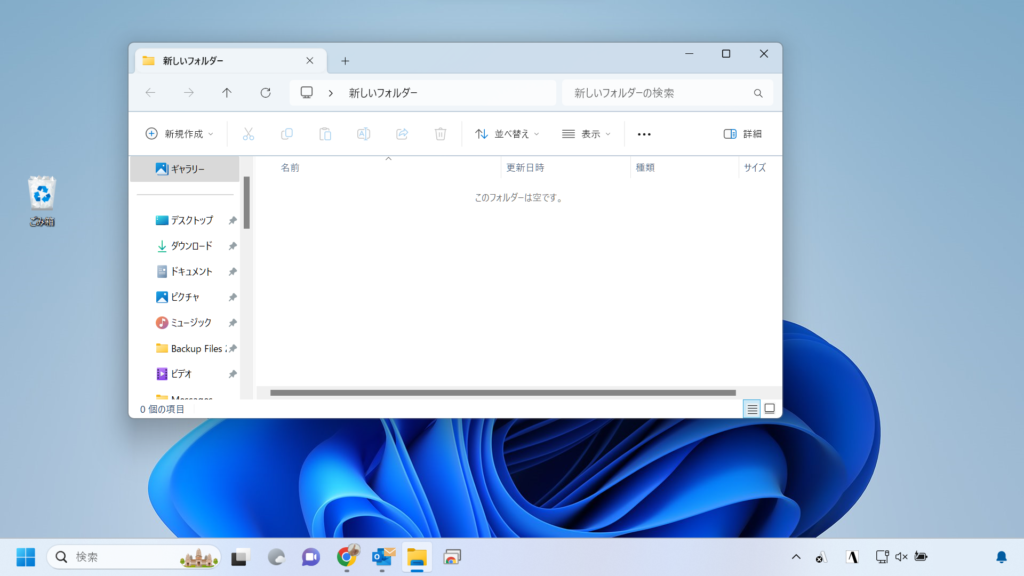Open the see more ellipsis menu
The image size is (1024, 576).
pos(644,134)
